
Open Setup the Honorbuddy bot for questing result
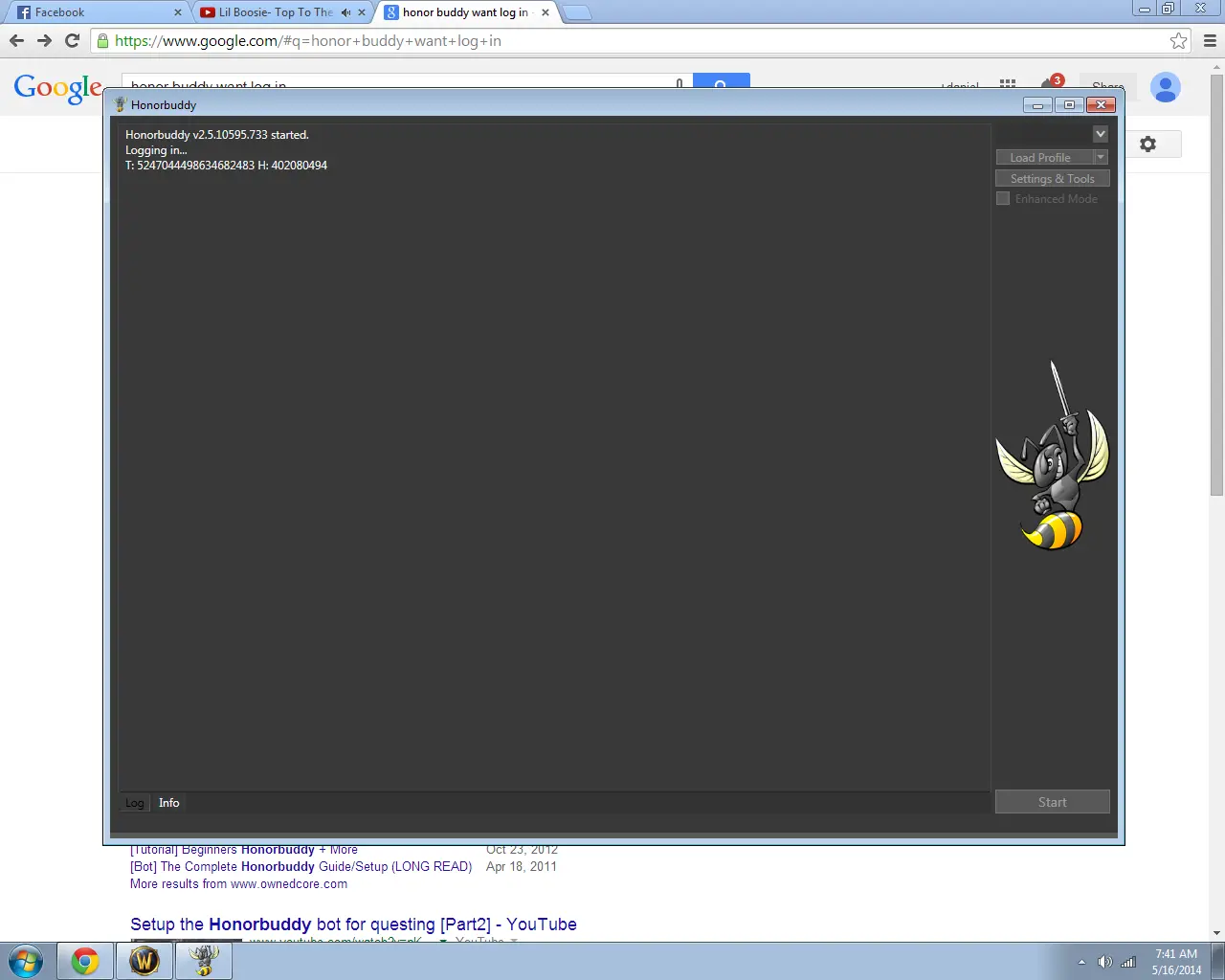click(353, 924)
